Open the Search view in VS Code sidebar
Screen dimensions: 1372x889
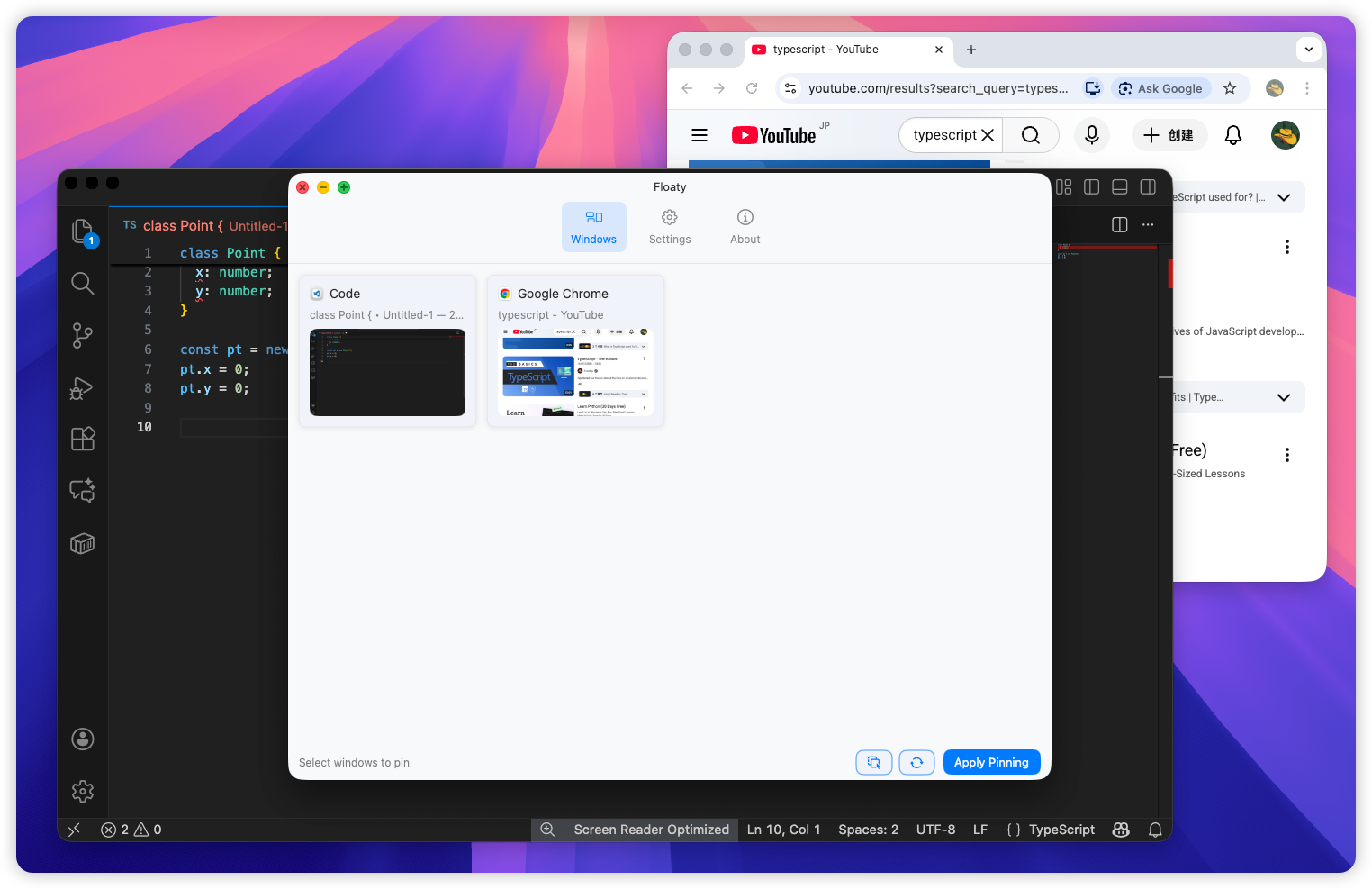(82, 283)
